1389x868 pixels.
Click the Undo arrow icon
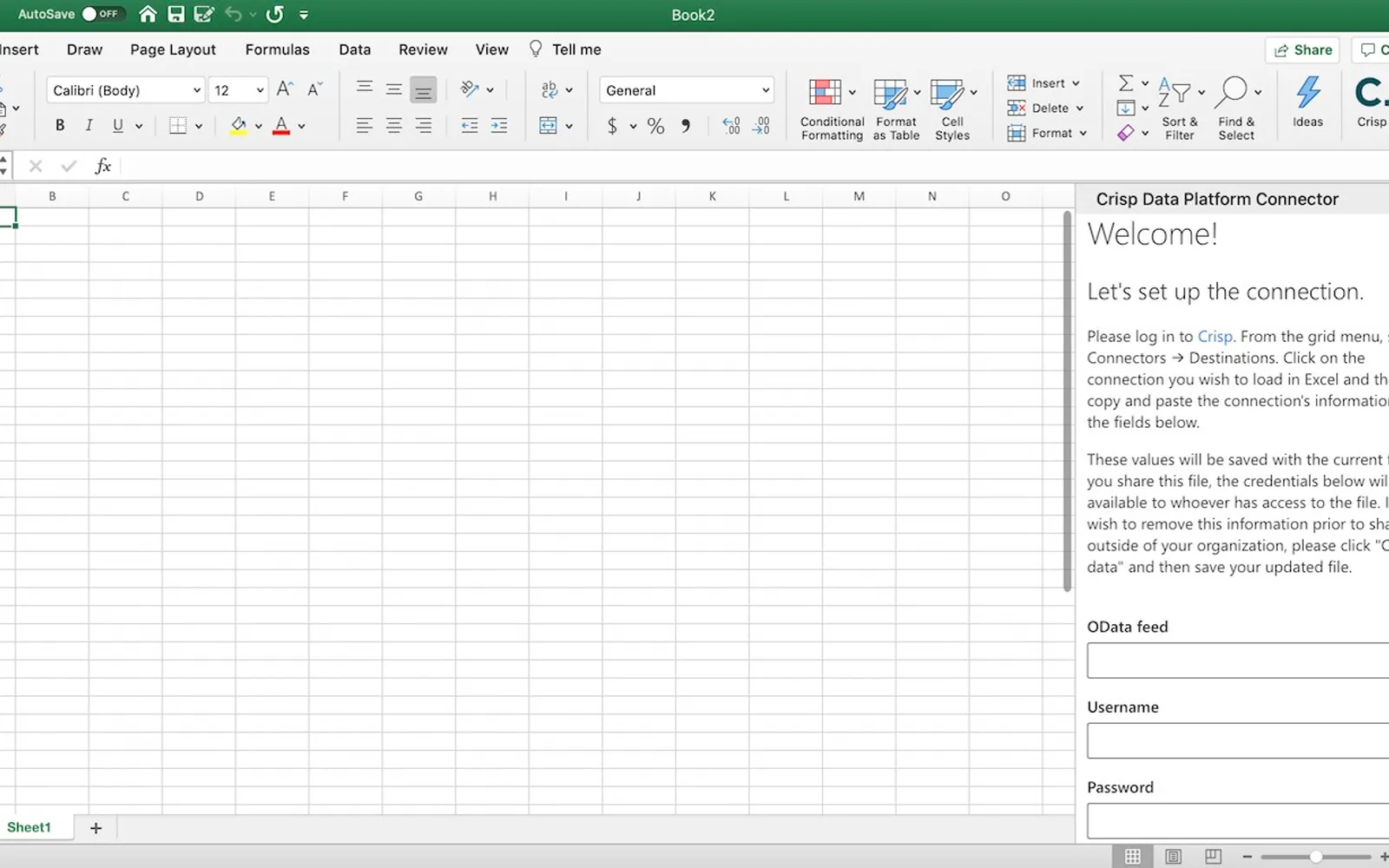233,14
